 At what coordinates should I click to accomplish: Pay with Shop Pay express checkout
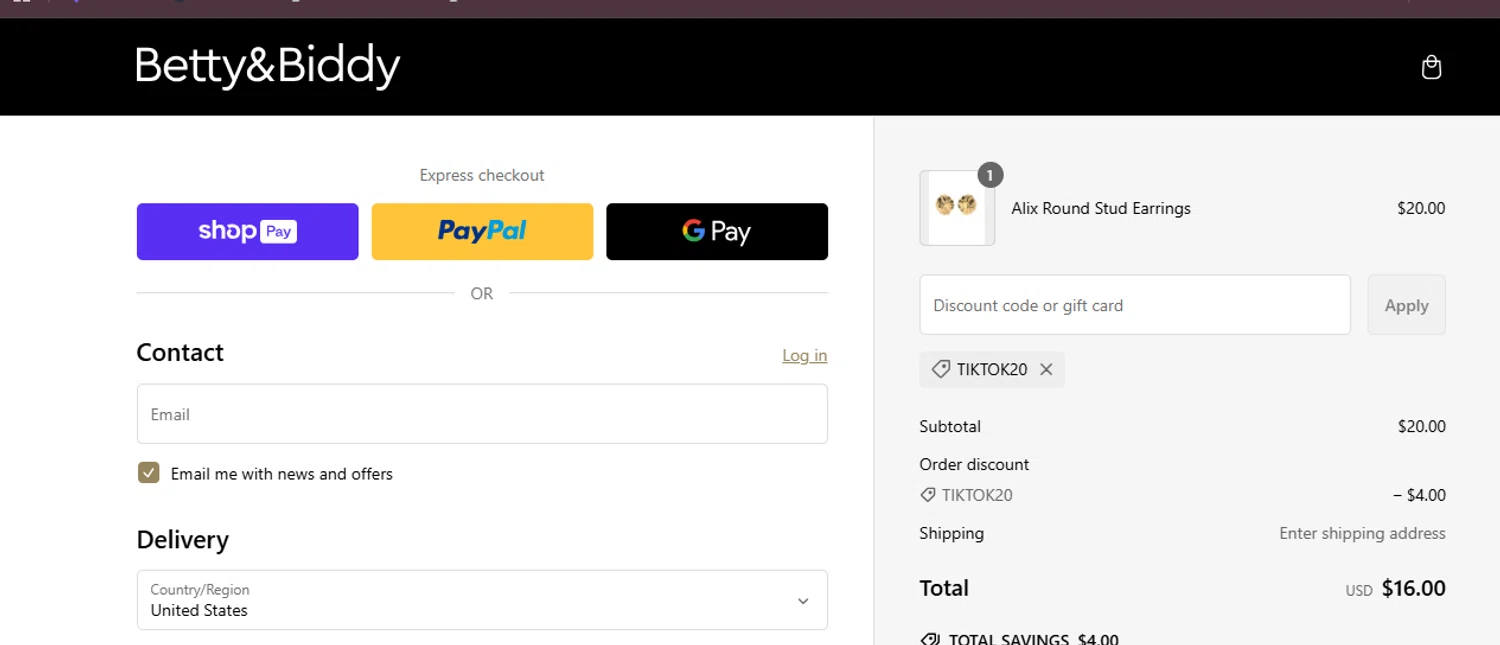point(247,232)
